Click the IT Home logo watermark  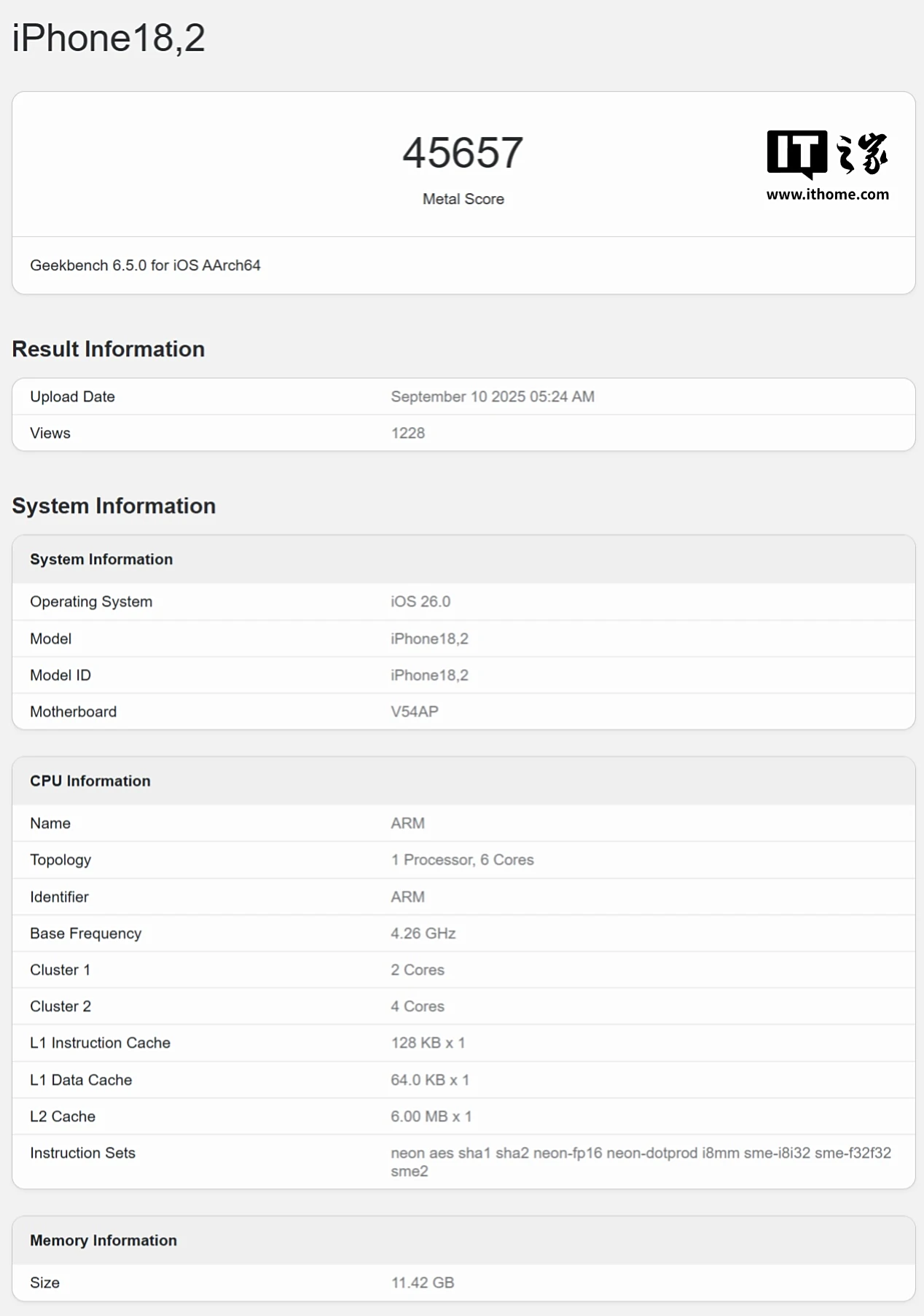[x=827, y=154]
